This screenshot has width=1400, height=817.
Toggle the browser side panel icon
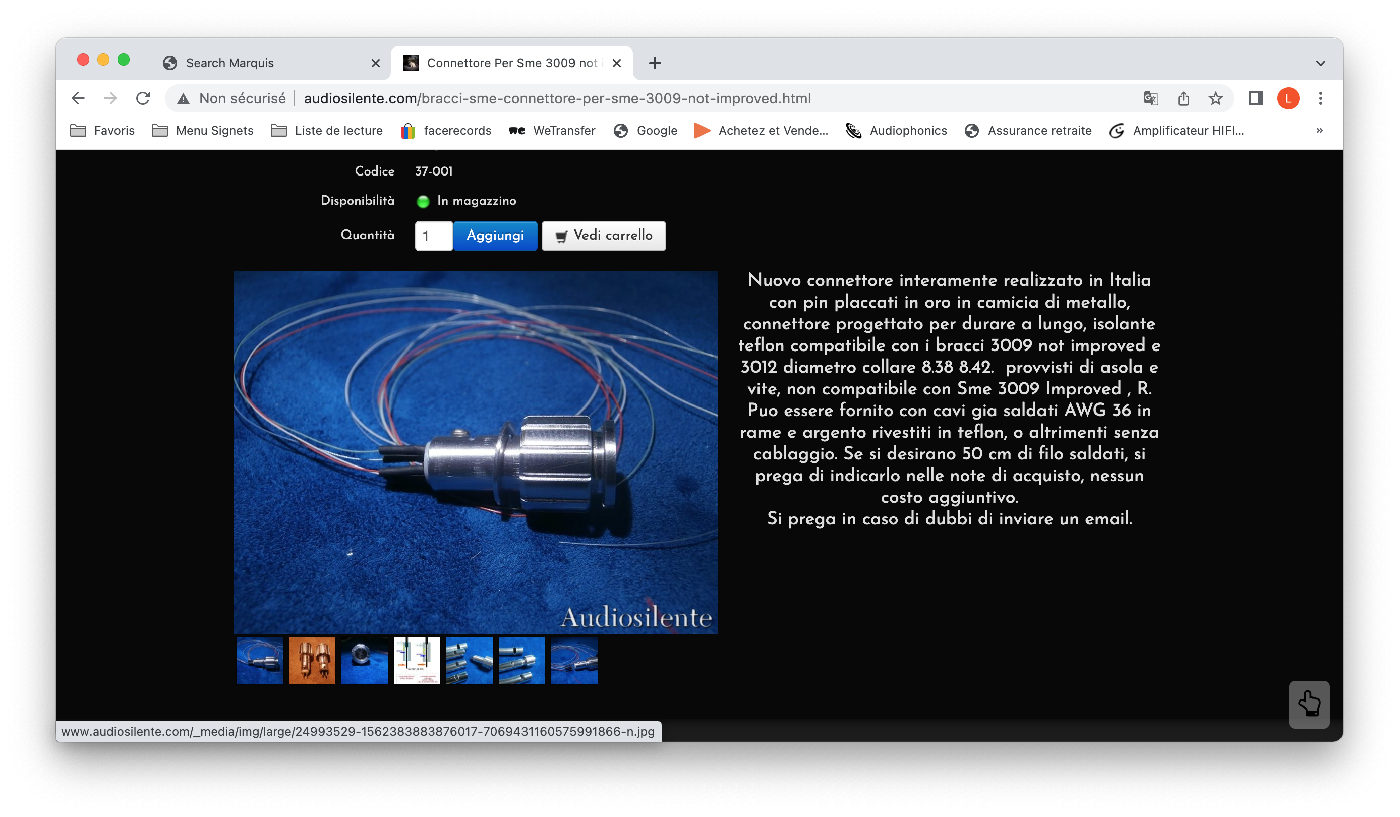point(1256,98)
